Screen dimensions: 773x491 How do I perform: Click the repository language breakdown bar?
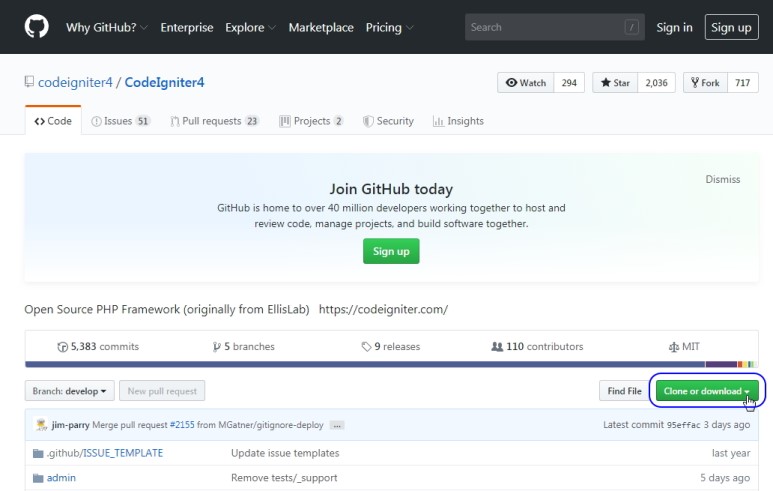[391, 364]
